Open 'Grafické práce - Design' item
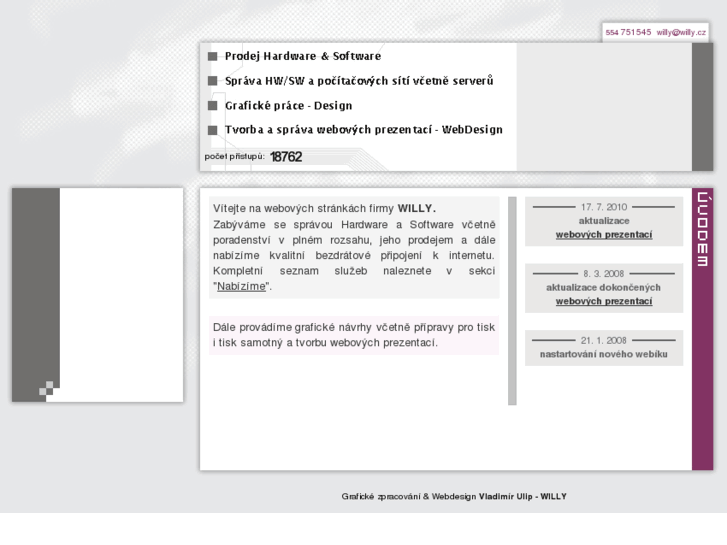The width and height of the screenshot is (727, 545). pyautogui.click(x=288, y=105)
